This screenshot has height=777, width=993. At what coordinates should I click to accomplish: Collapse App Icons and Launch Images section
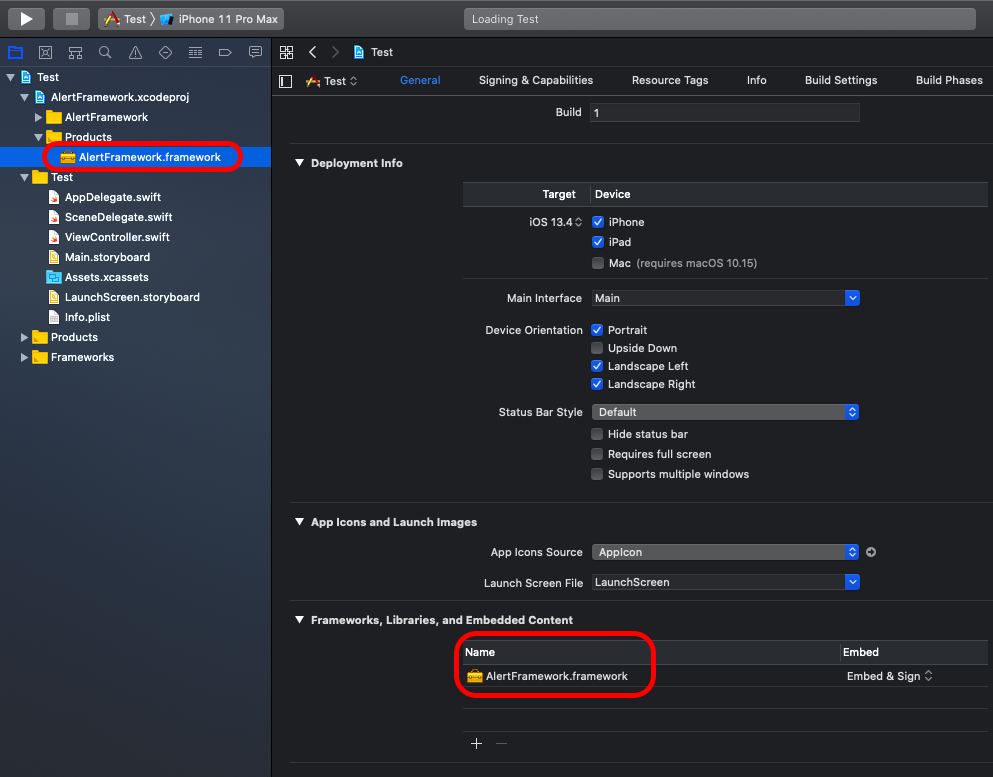point(300,522)
